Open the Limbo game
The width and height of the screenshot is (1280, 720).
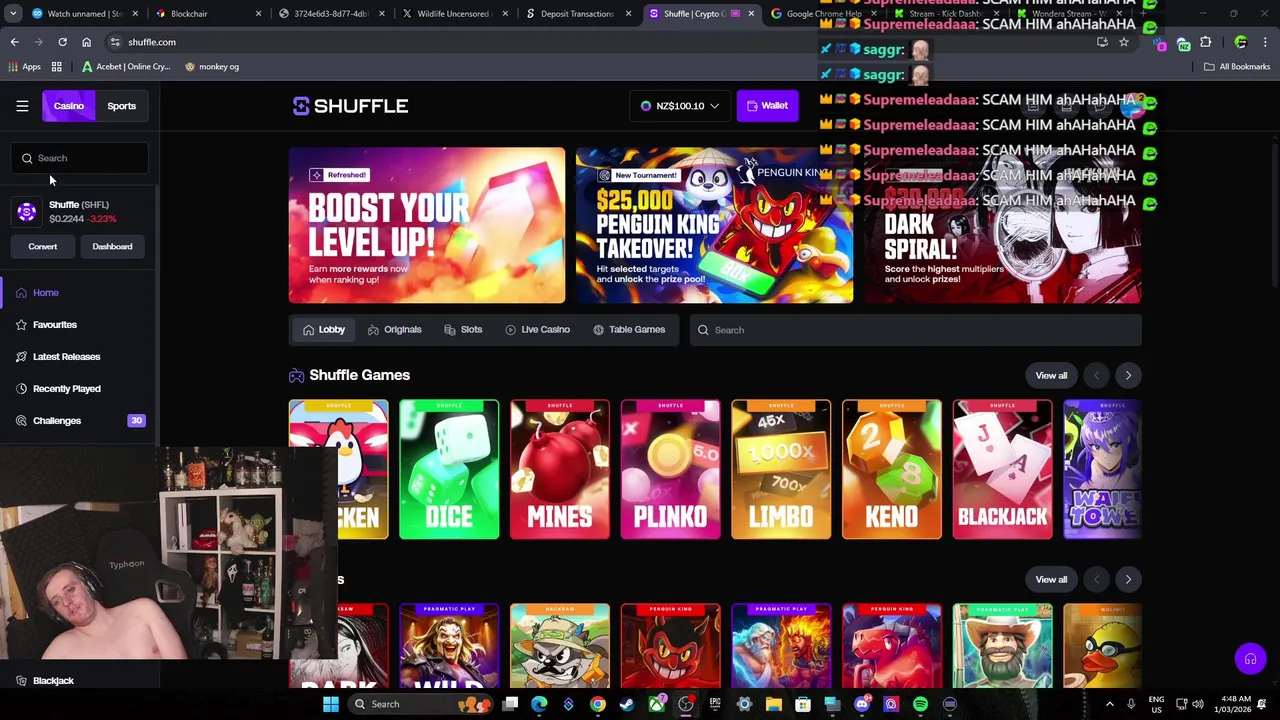[x=781, y=470]
